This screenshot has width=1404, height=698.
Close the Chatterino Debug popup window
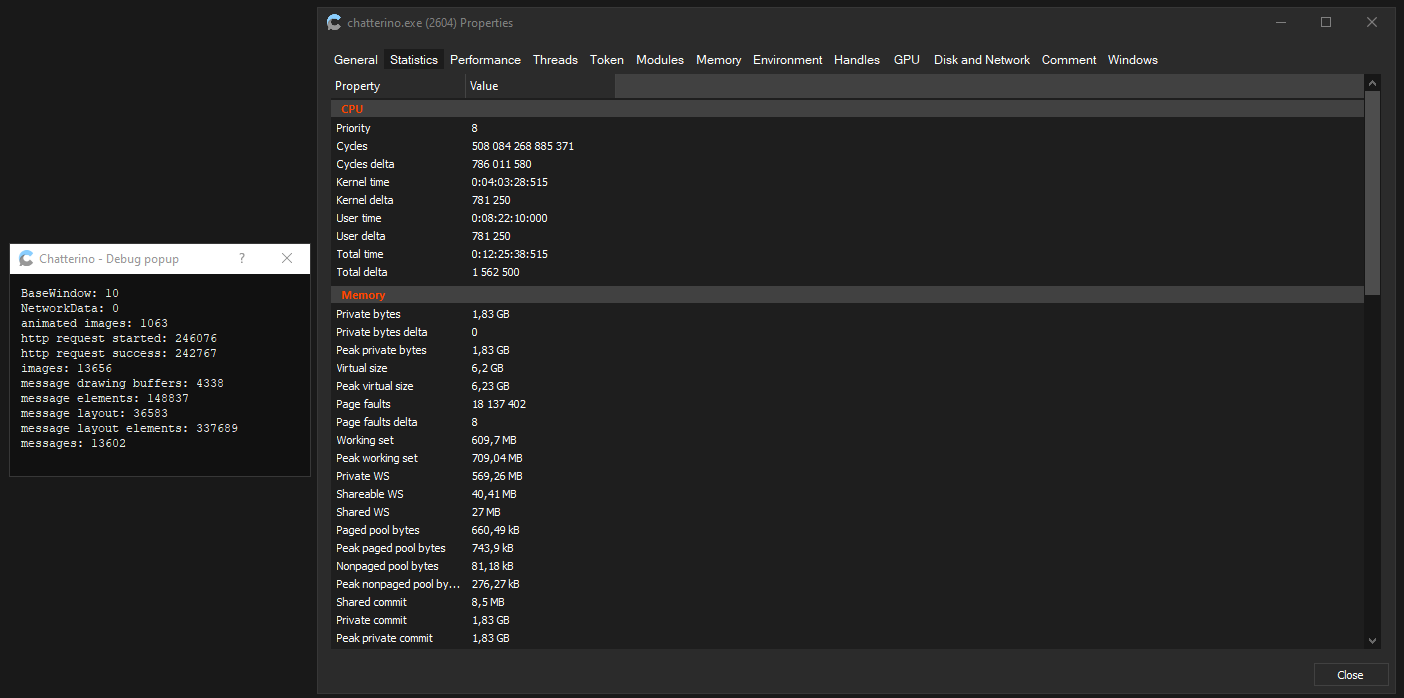287,258
